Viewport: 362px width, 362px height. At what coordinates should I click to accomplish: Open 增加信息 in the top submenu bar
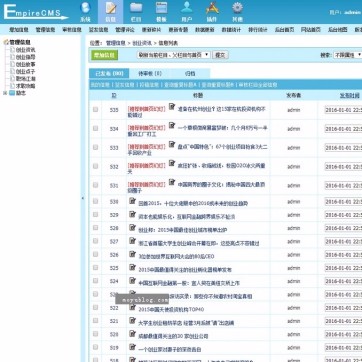19,30
